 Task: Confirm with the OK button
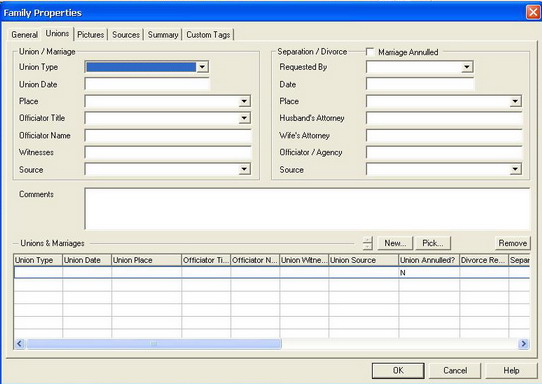point(398,371)
